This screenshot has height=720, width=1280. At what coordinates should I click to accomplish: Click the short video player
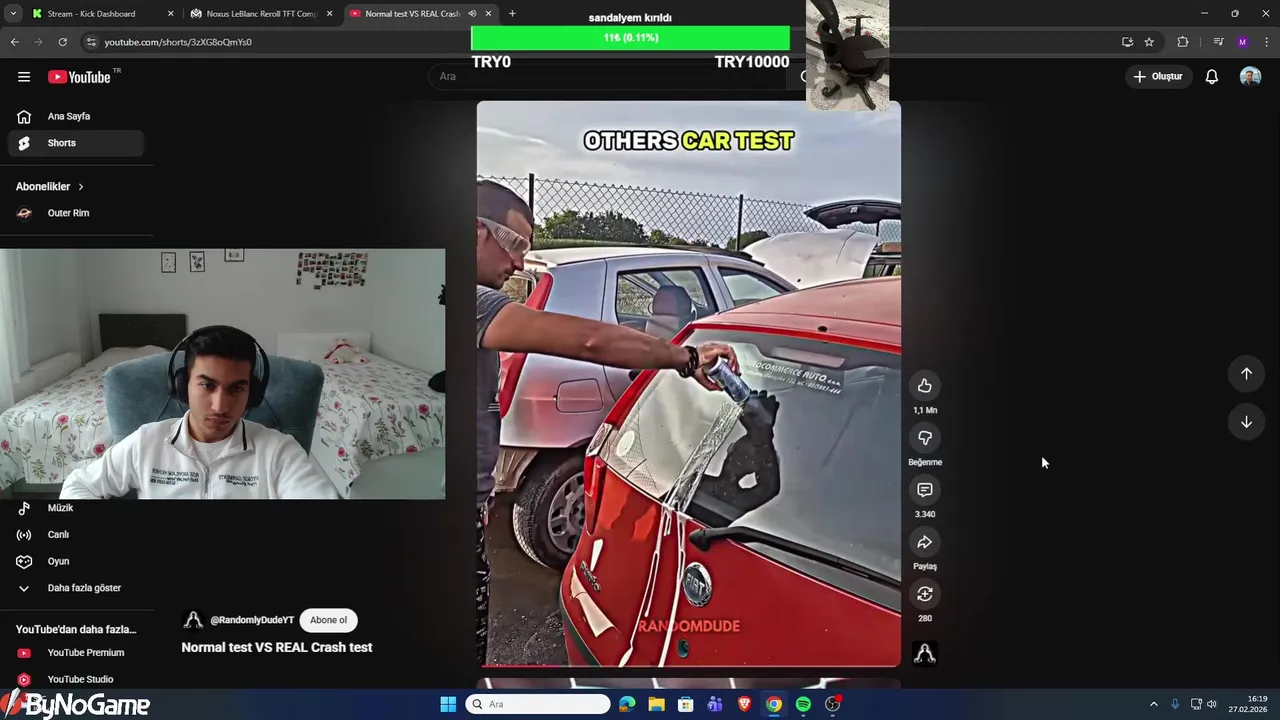coord(688,383)
